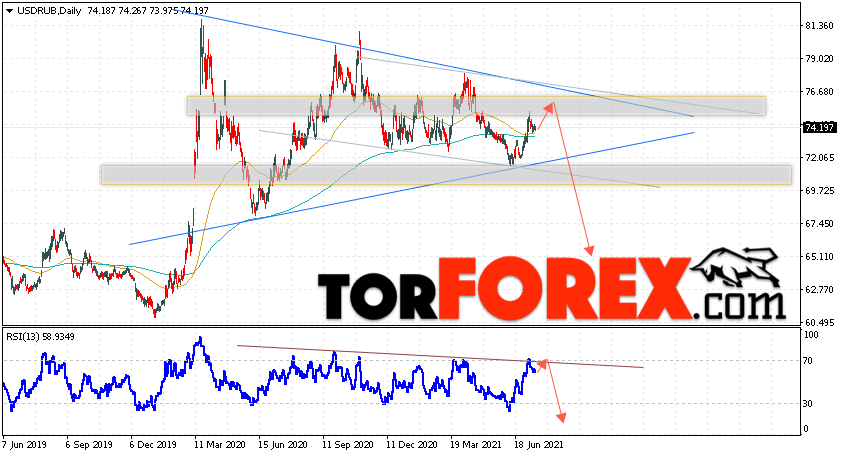Select the RSI(13) 58.9349 indicator label
841x456 pixels.
[x=41, y=337]
